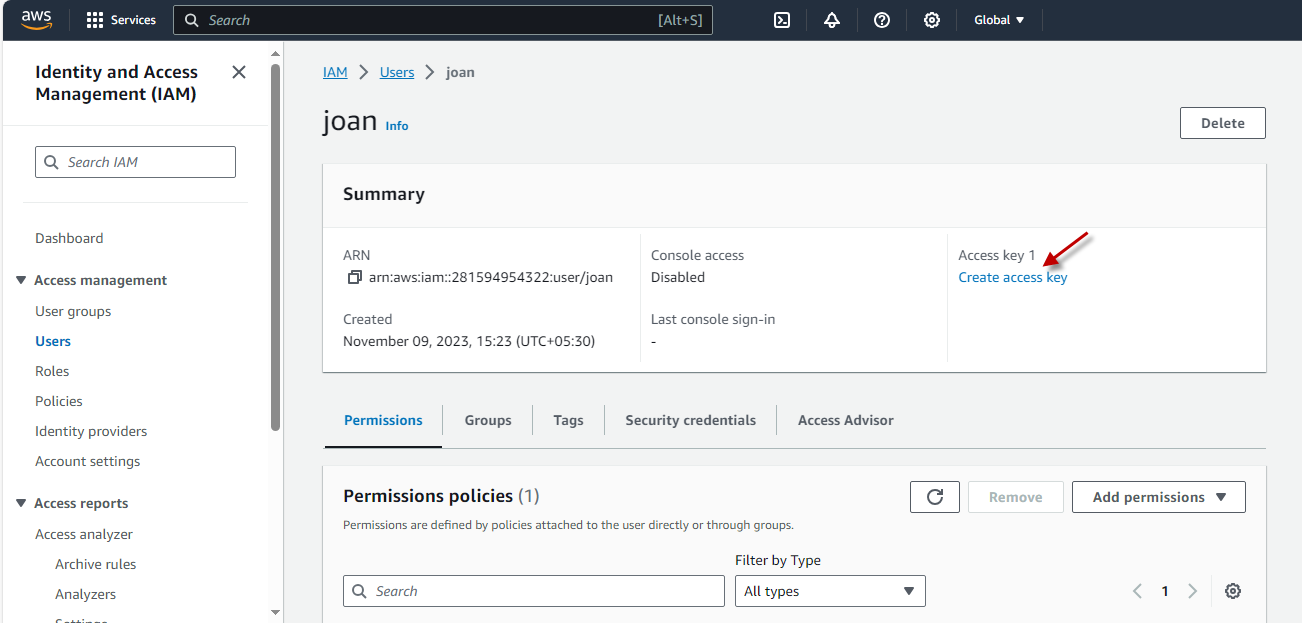Click the sidebar scroll down arrow
1302x623 pixels.
pos(276,612)
